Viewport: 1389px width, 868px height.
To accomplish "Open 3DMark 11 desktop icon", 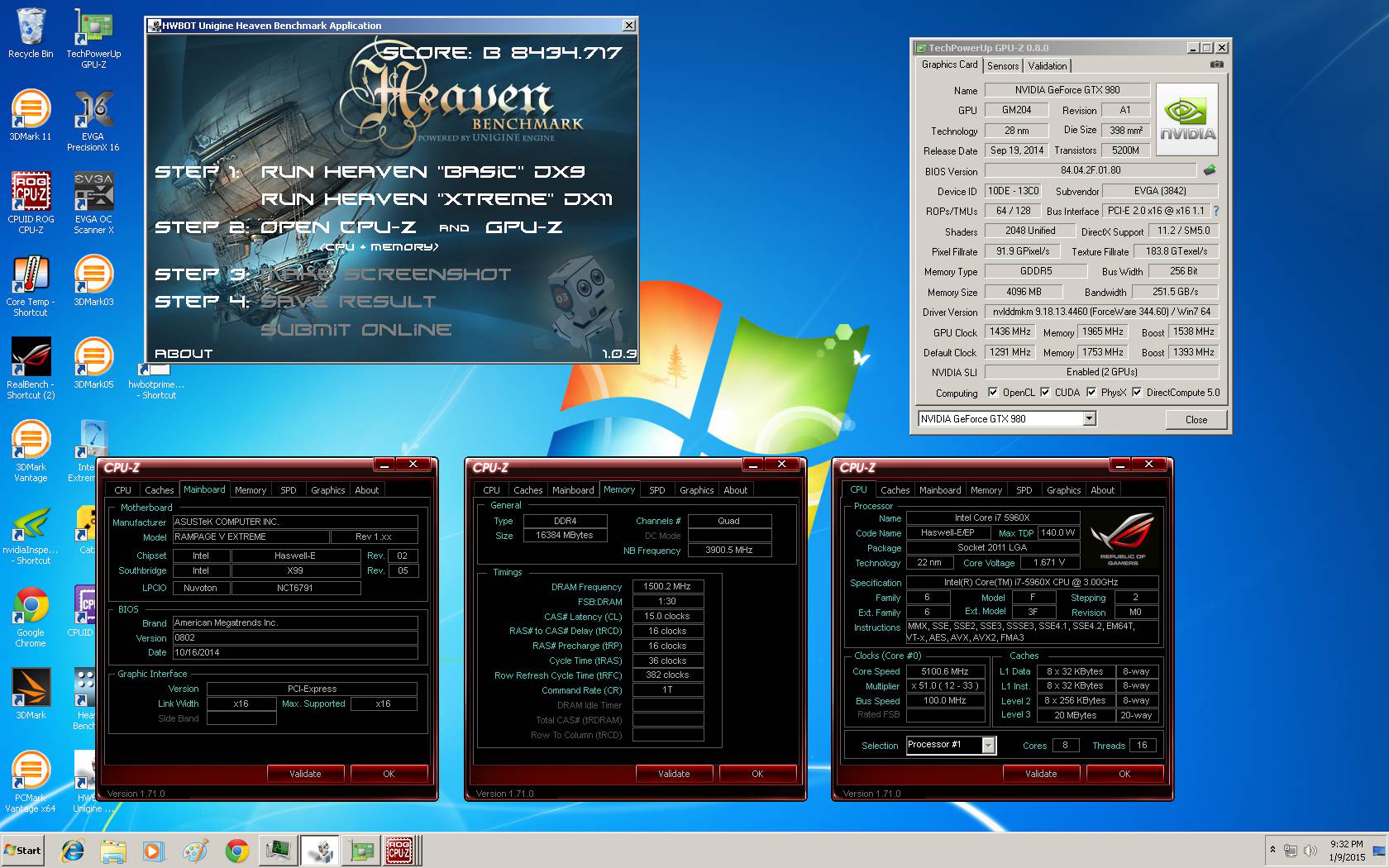I will [31, 116].
